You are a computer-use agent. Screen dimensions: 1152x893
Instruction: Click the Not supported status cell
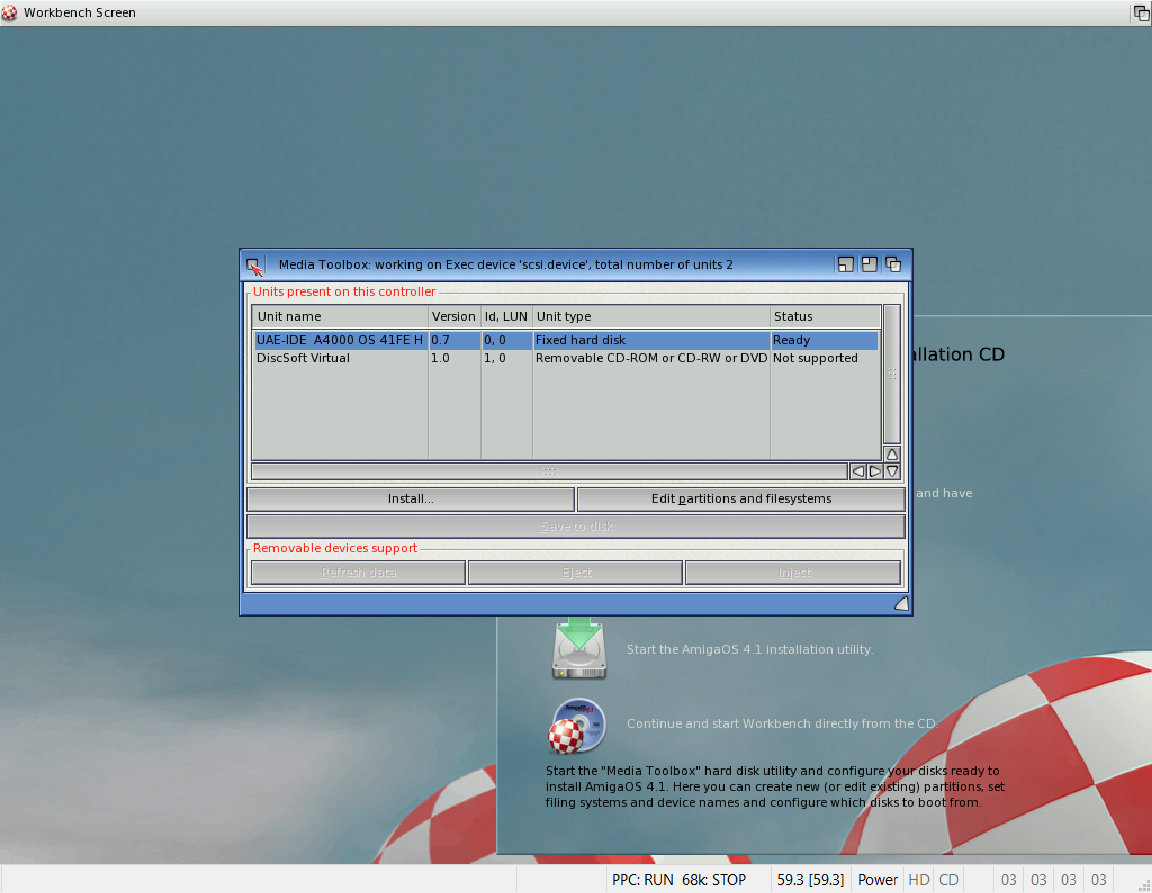(815, 358)
